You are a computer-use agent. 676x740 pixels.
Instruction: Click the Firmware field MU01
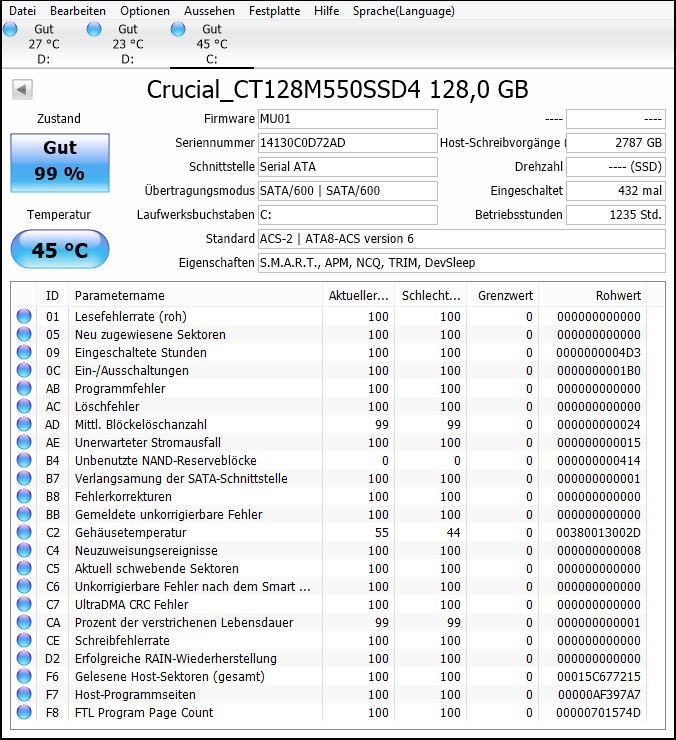tap(347, 119)
